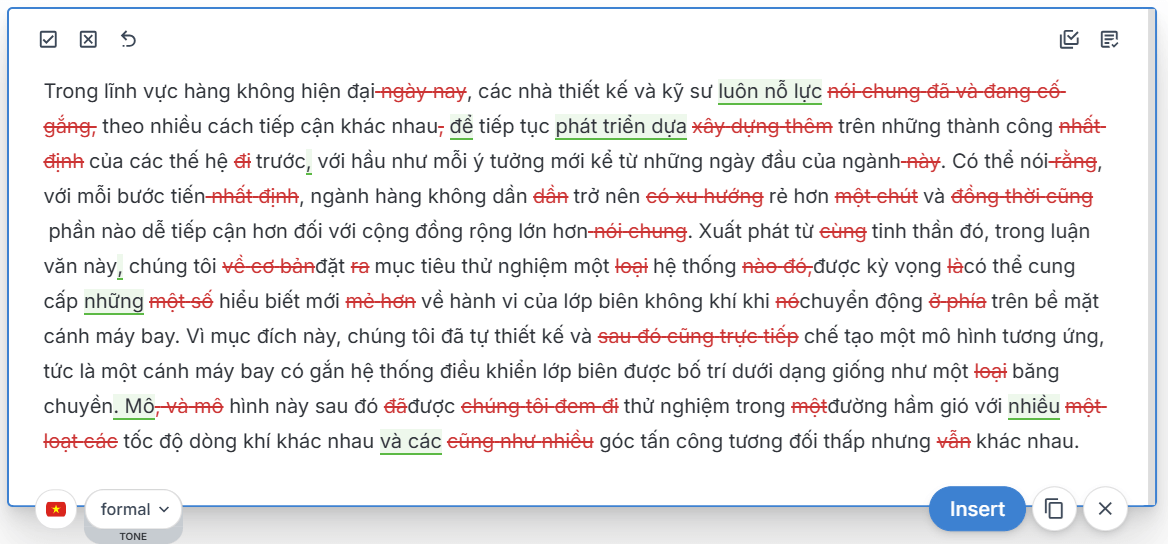Click the deleted phrase "xây dựng thêm"

[762, 127]
